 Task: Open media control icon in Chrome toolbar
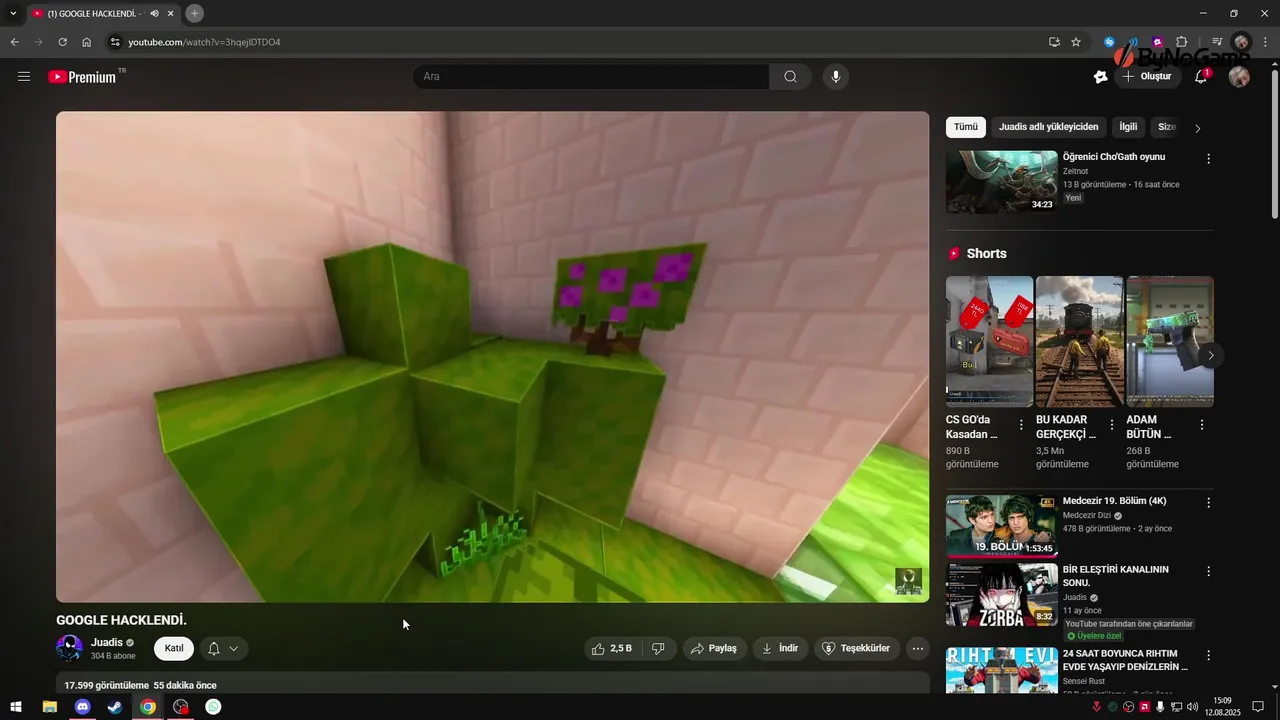[1217, 42]
